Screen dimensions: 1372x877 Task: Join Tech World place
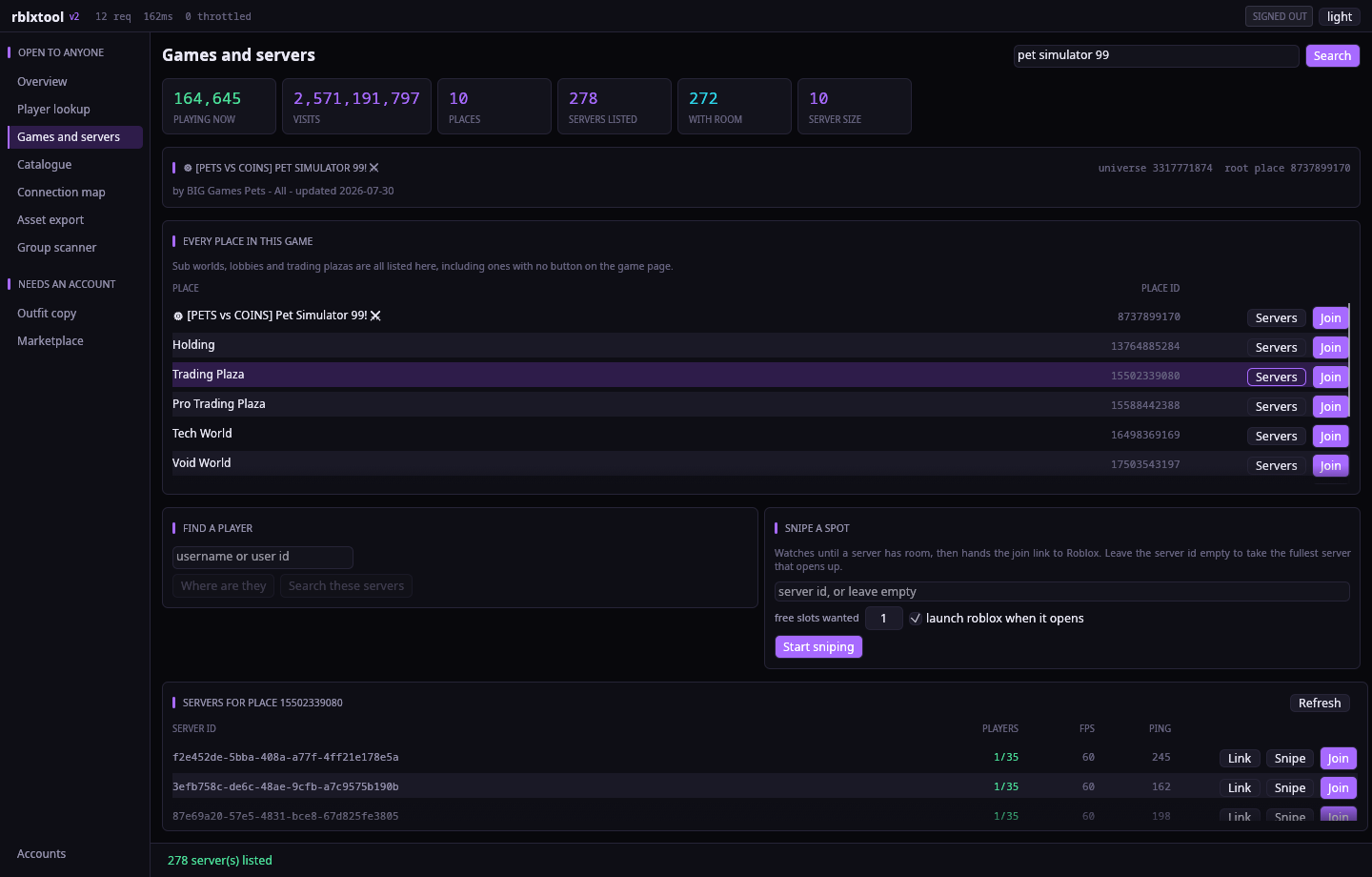[1330, 437]
